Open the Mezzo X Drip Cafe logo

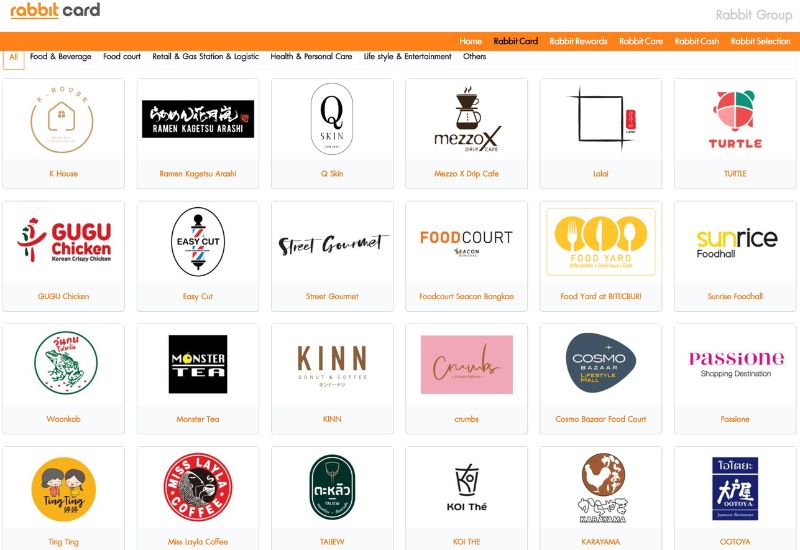coord(466,119)
